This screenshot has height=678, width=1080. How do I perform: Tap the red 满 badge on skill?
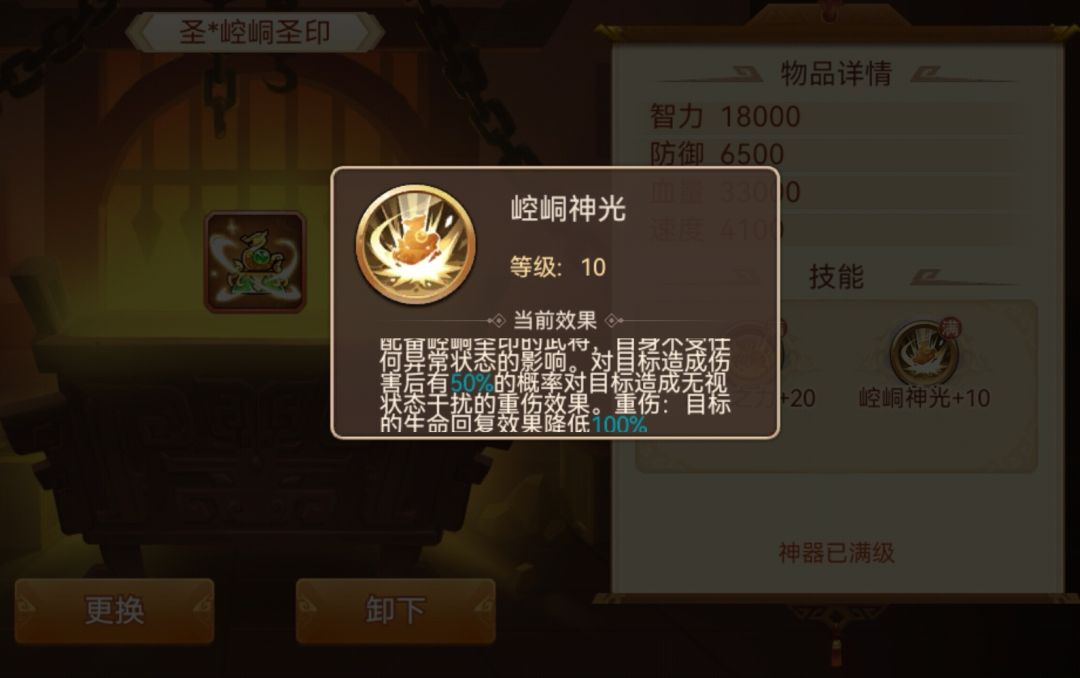[x=951, y=328]
